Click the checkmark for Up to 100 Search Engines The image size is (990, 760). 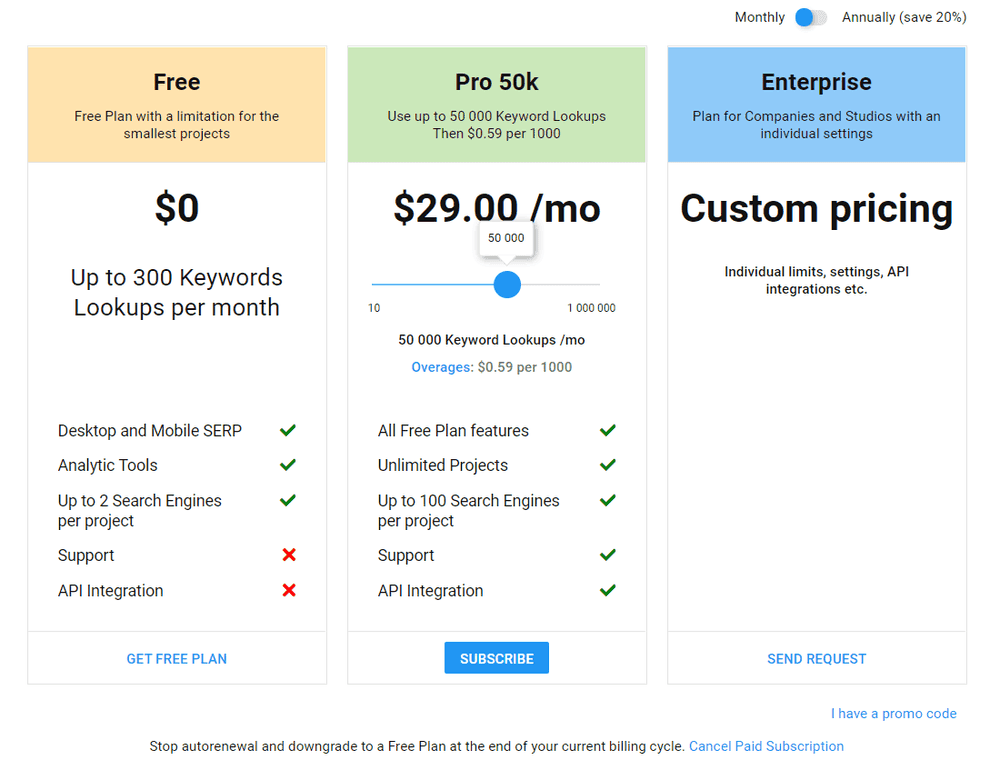607,500
